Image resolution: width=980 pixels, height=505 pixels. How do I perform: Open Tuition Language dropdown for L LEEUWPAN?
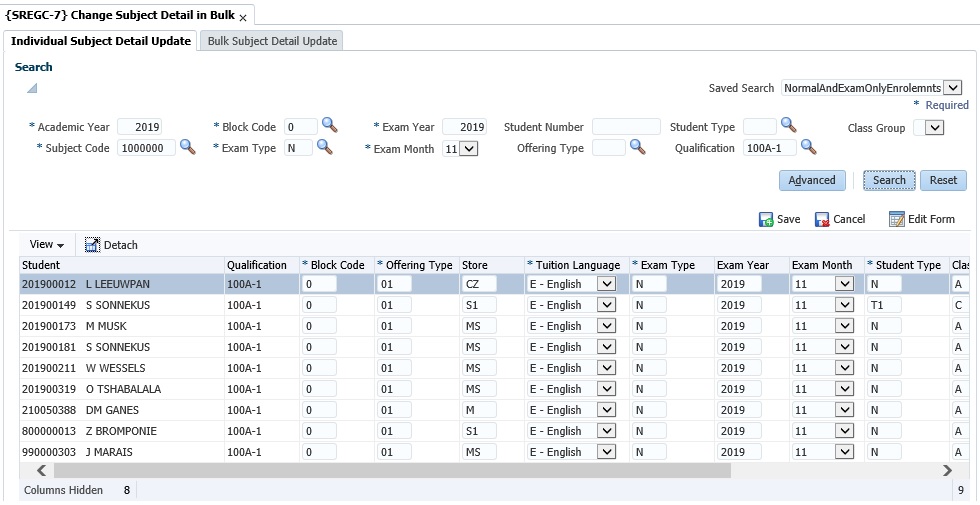tap(606, 284)
